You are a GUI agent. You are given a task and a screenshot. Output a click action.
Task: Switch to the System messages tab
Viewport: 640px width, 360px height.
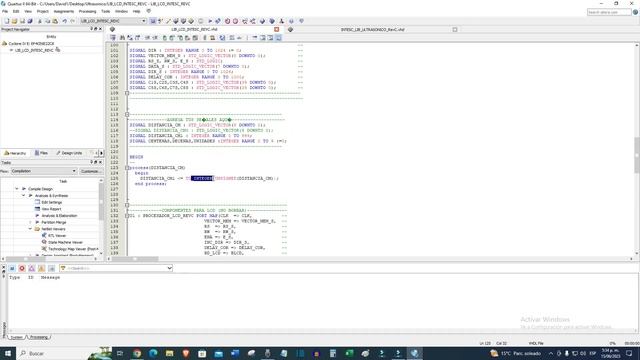pos(16,337)
